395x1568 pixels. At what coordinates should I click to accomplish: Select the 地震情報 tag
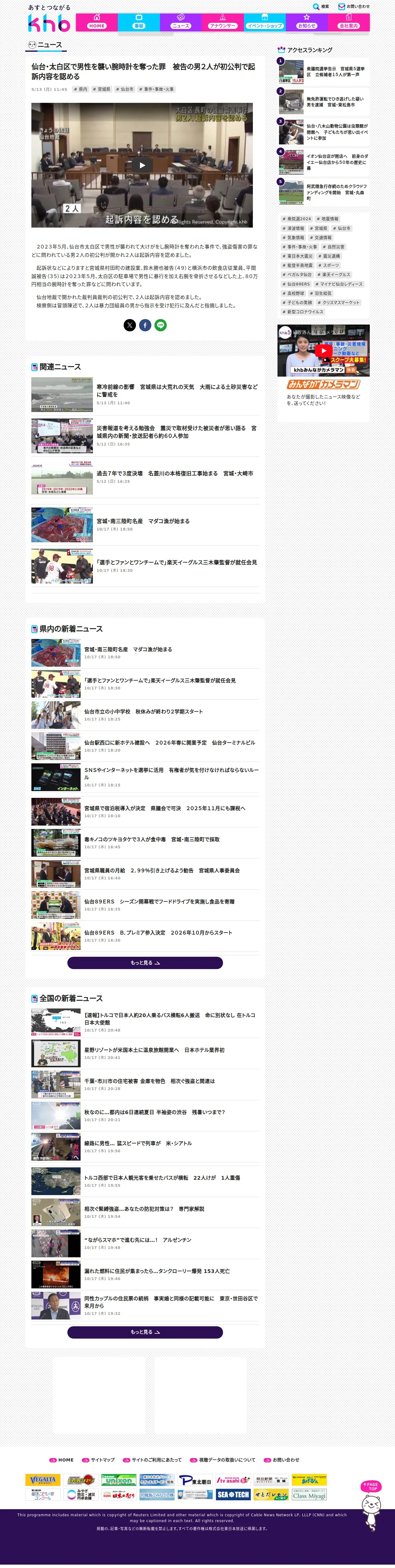click(328, 219)
